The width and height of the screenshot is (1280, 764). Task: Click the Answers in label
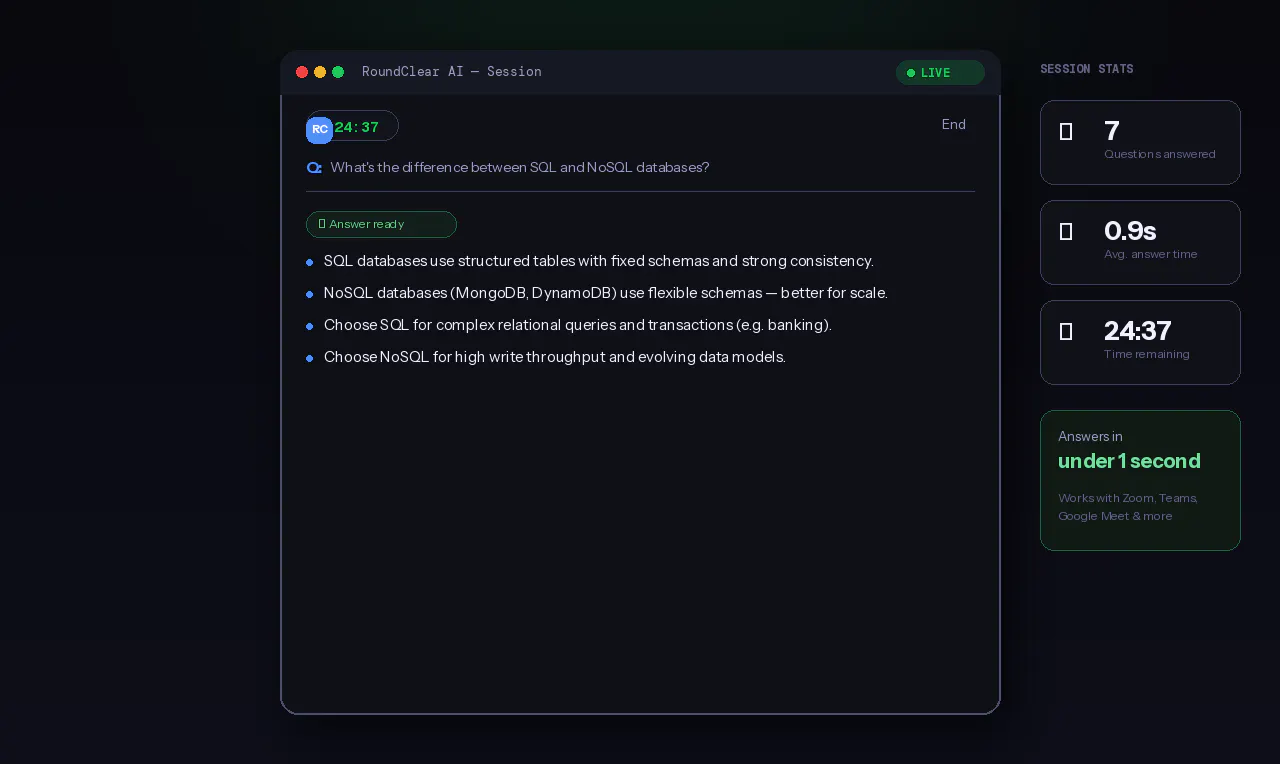1090,437
